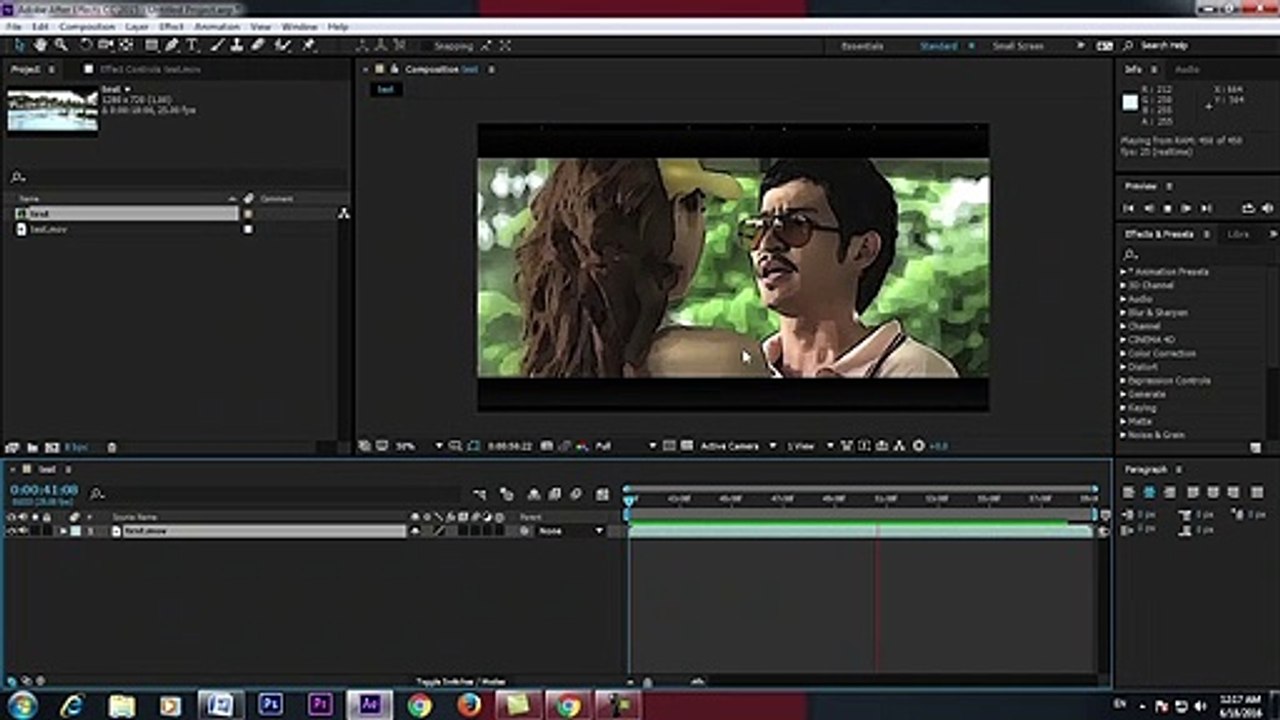Open Photoshop from the taskbar
This screenshot has width=1280, height=720.
[x=270, y=705]
